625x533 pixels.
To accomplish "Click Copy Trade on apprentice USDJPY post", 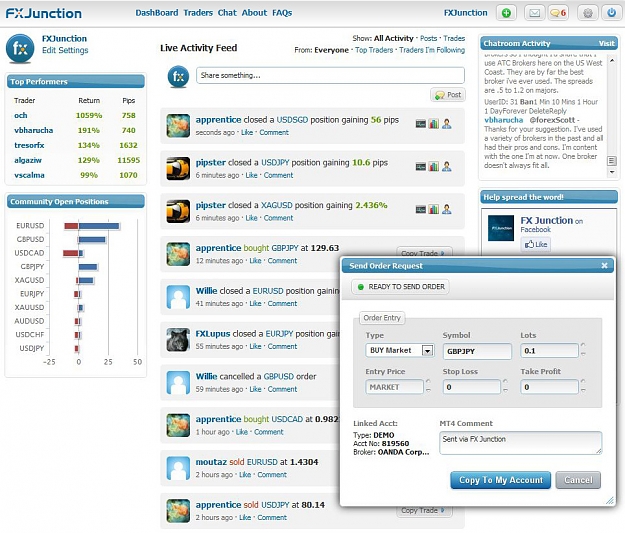I will 424,511.
